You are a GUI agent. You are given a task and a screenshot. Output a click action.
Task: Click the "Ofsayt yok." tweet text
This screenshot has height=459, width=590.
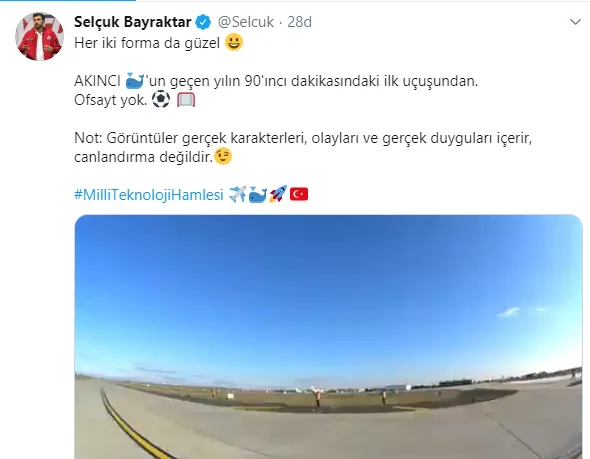pyautogui.click(x=111, y=100)
